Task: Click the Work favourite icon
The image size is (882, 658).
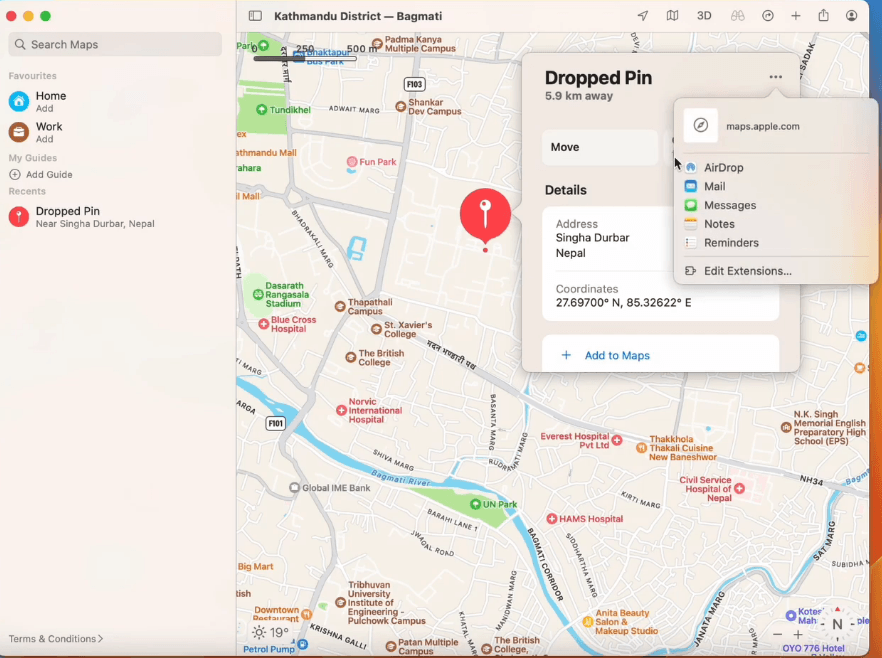Action: click(x=19, y=132)
